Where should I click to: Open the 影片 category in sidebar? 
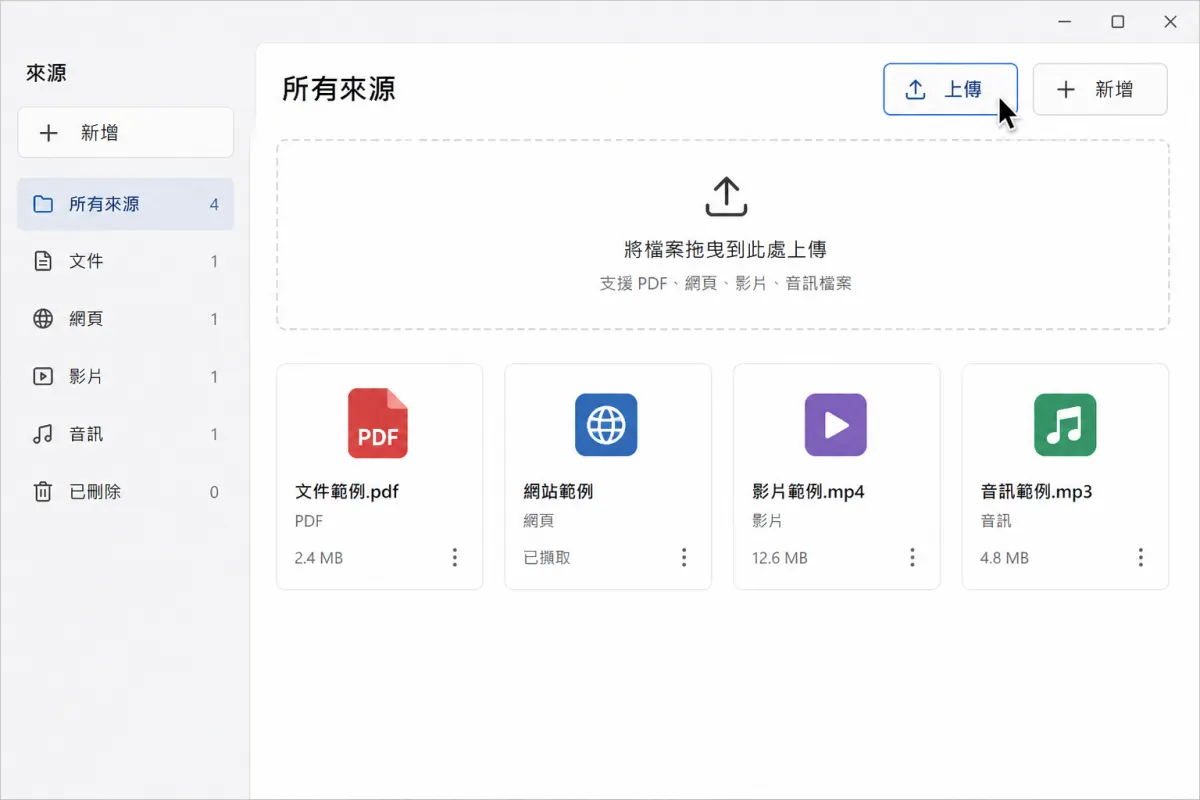125,377
